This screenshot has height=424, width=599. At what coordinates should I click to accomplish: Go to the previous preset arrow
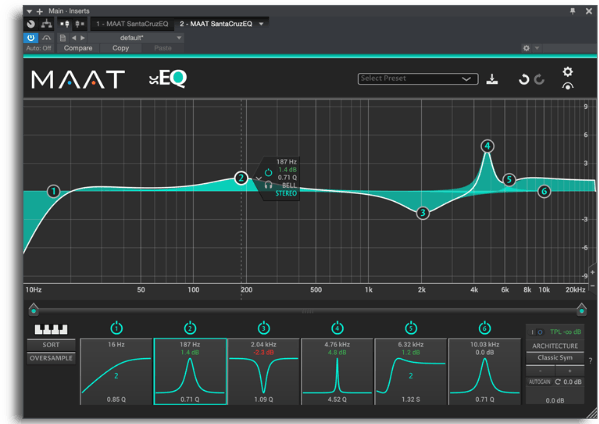point(74,38)
